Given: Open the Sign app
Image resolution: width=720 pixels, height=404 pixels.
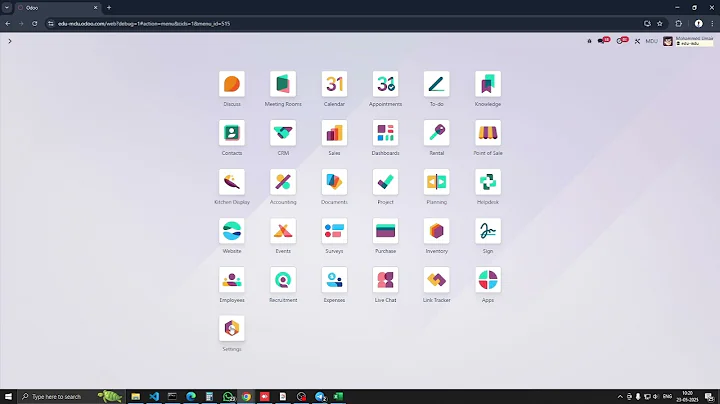Looking at the screenshot, I should click(488, 231).
